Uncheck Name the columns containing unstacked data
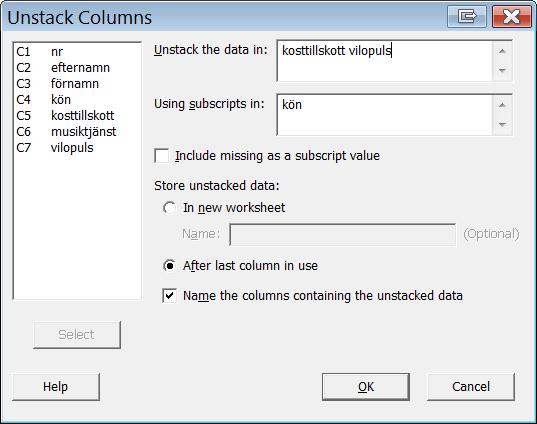Viewport: 537px width, 424px height. point(170,296)
